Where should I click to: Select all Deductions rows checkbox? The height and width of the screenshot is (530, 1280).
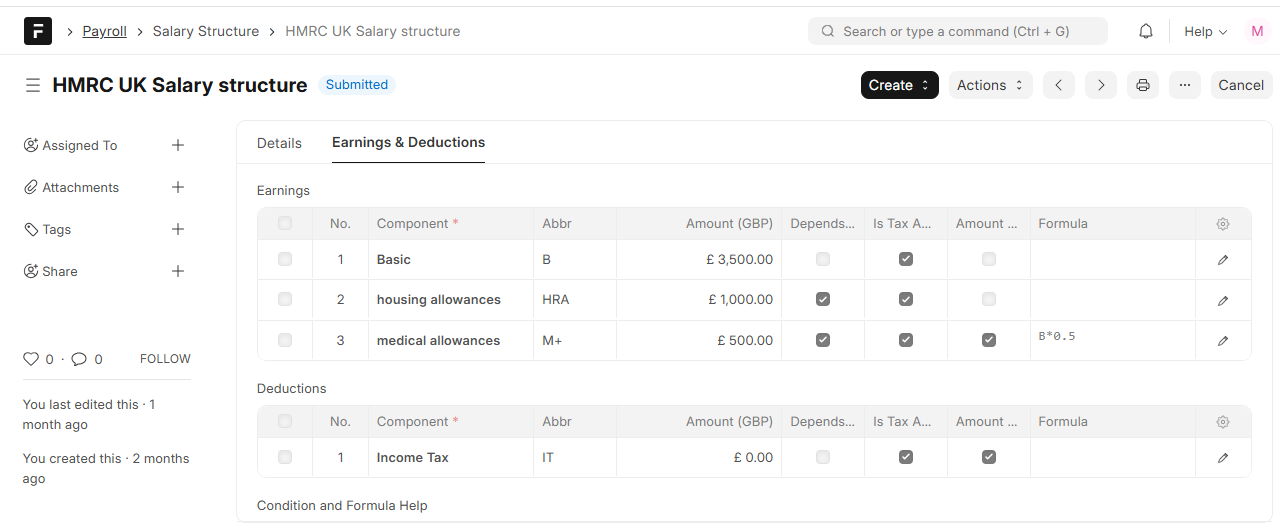pyautogui.click(x=285, y=421)
